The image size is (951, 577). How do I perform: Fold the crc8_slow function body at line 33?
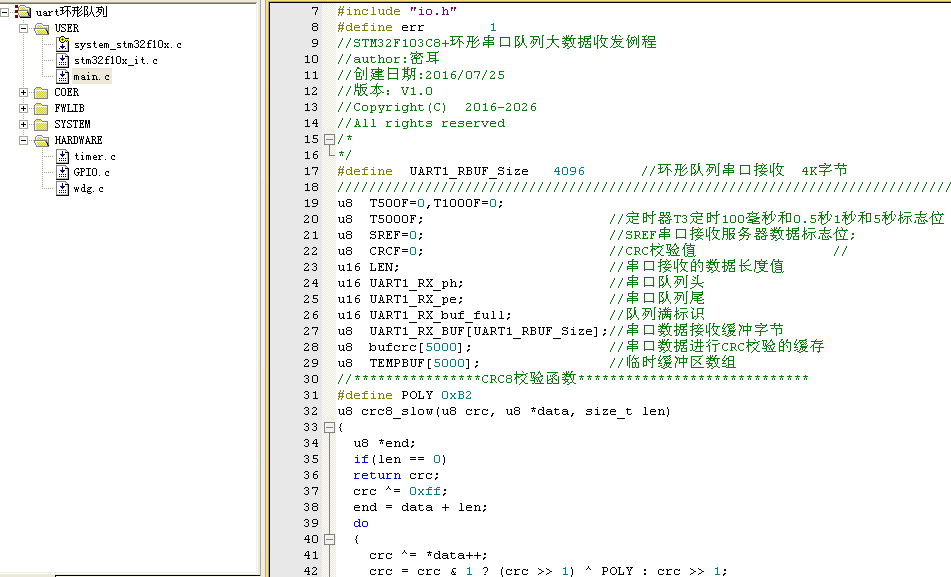pos(328,426)
